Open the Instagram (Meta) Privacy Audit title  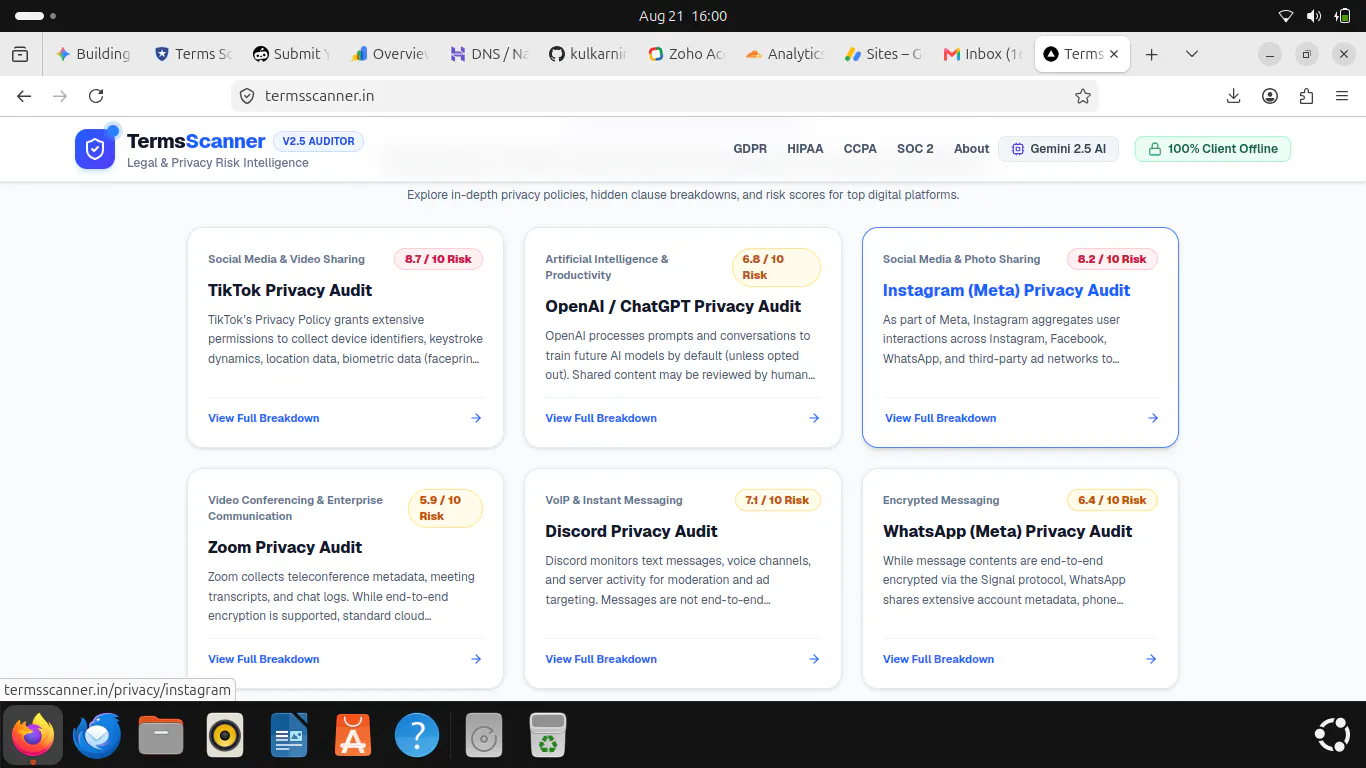coord(1006,290)
